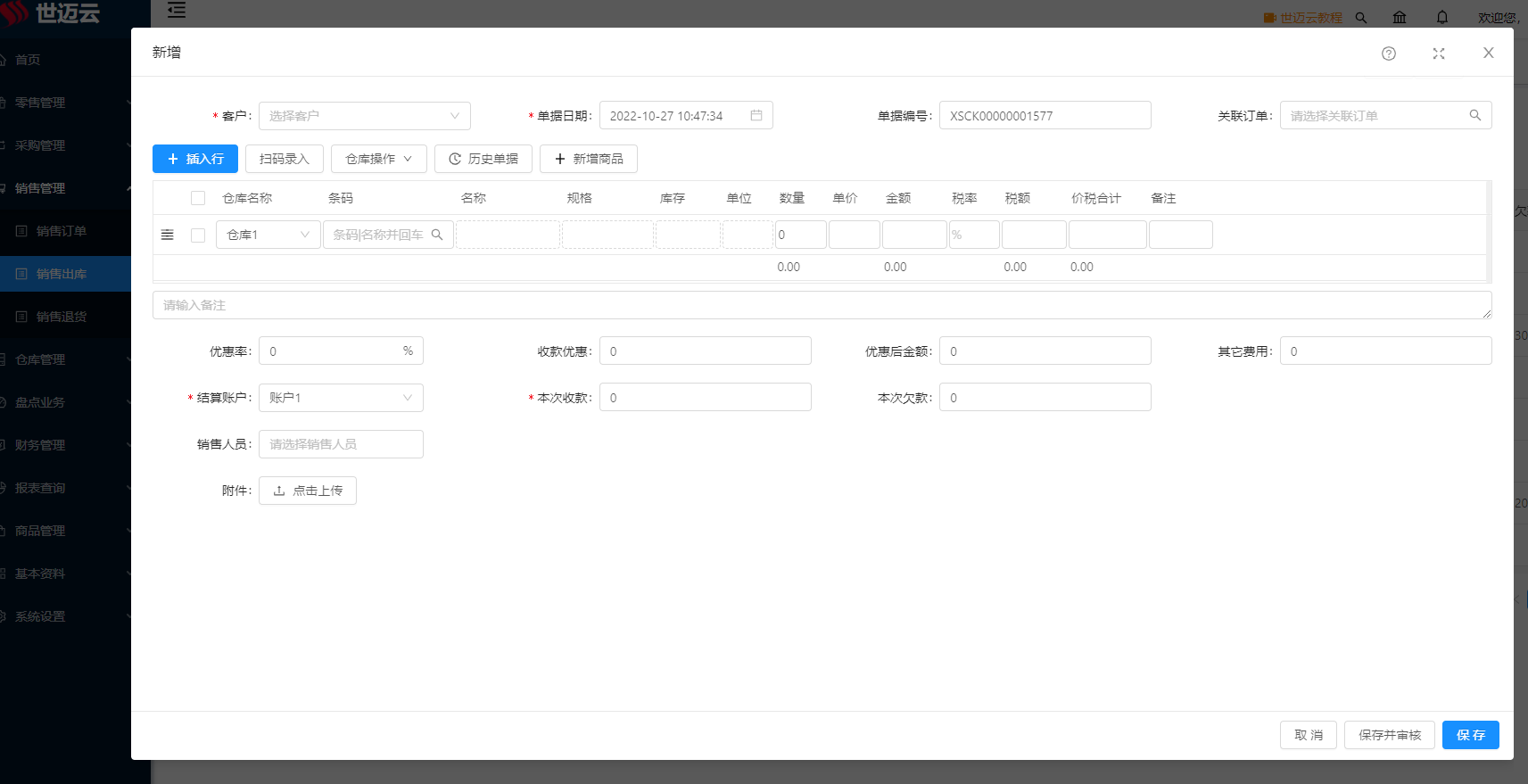Open the 客户 selection dropdown
The width and height of the screenshot is (1528, 784).
pos(365,116)
